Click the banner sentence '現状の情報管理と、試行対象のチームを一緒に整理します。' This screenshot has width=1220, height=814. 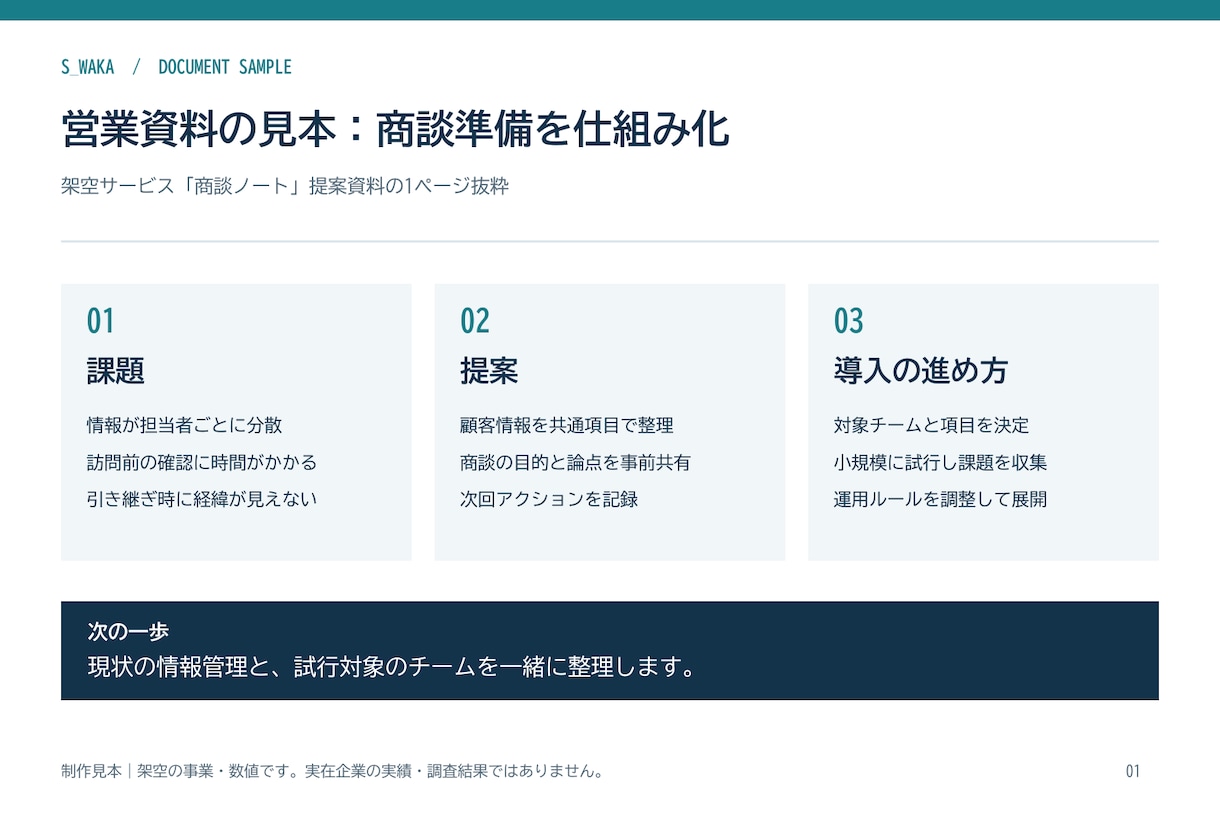pos(392,666)
